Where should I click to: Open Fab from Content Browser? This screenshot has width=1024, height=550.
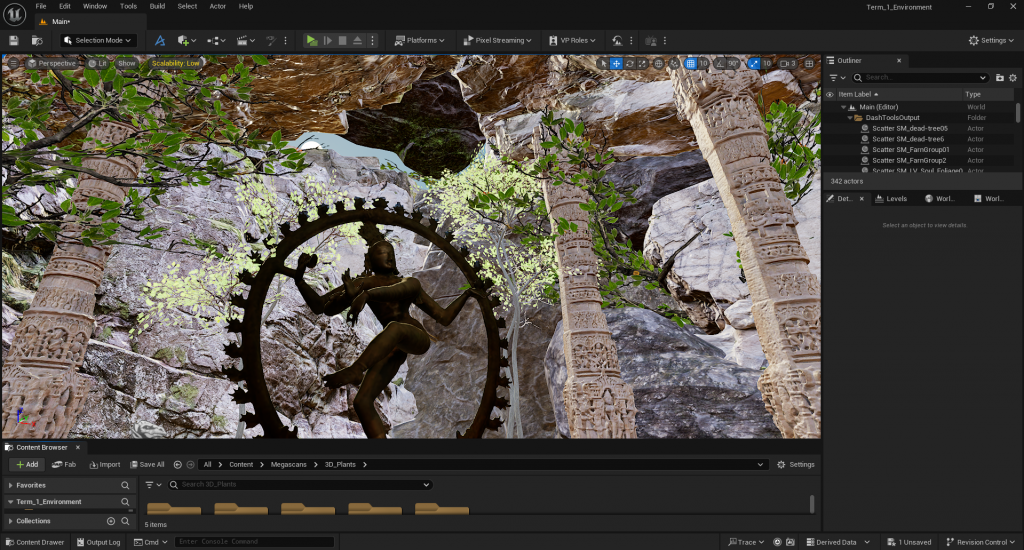[64, 464]
